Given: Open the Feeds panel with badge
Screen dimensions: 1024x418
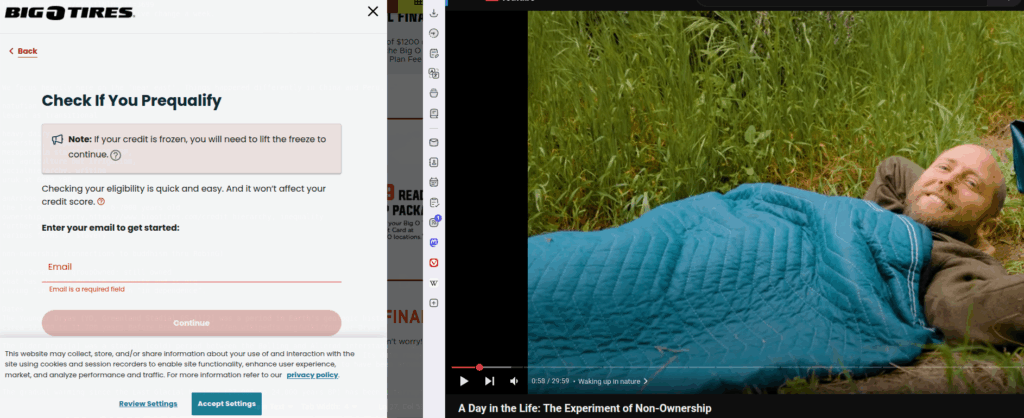Looking at the screenshot, I should point(434,222).
